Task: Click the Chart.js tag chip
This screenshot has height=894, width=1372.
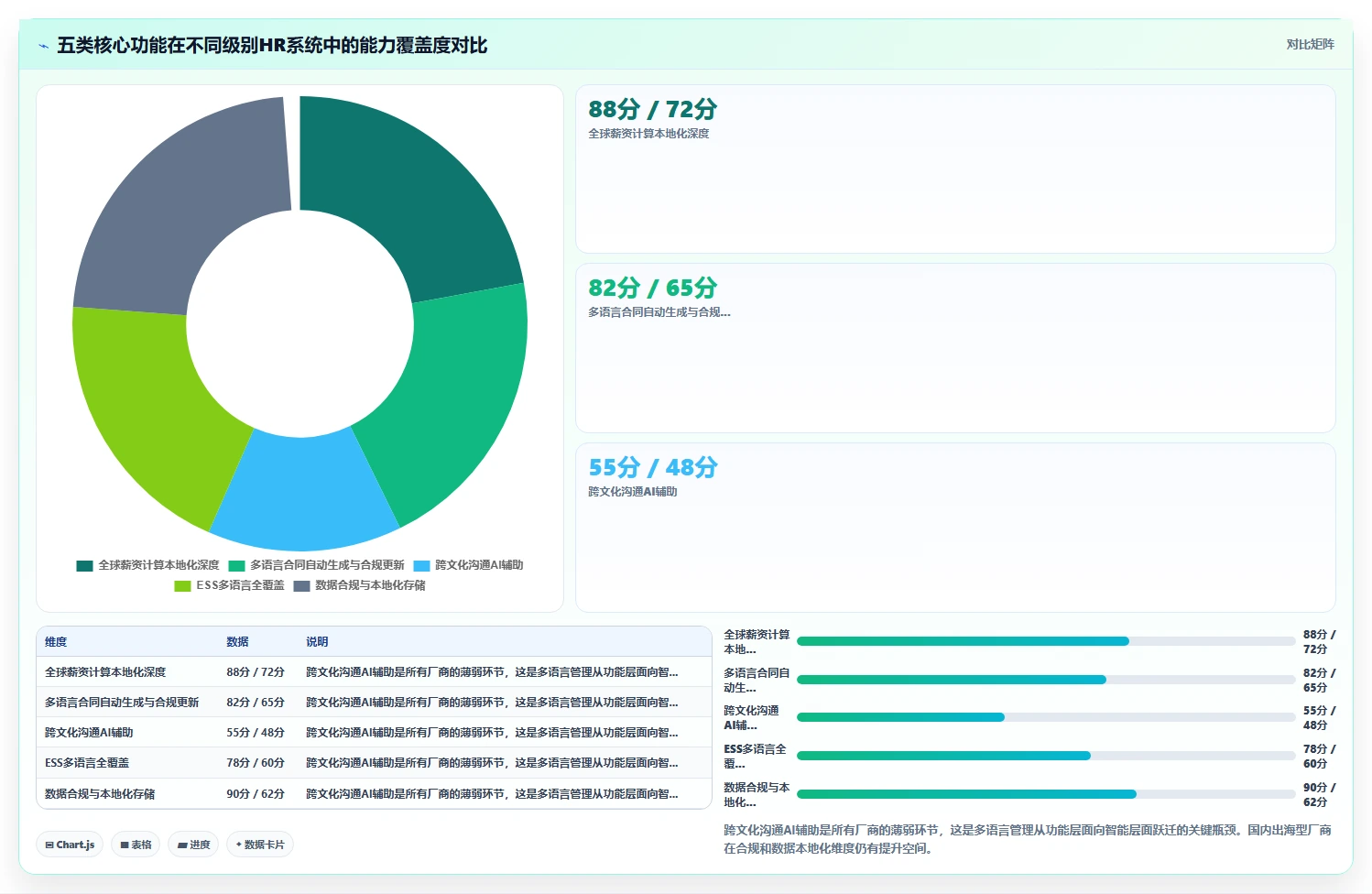Action: (71, 845)
